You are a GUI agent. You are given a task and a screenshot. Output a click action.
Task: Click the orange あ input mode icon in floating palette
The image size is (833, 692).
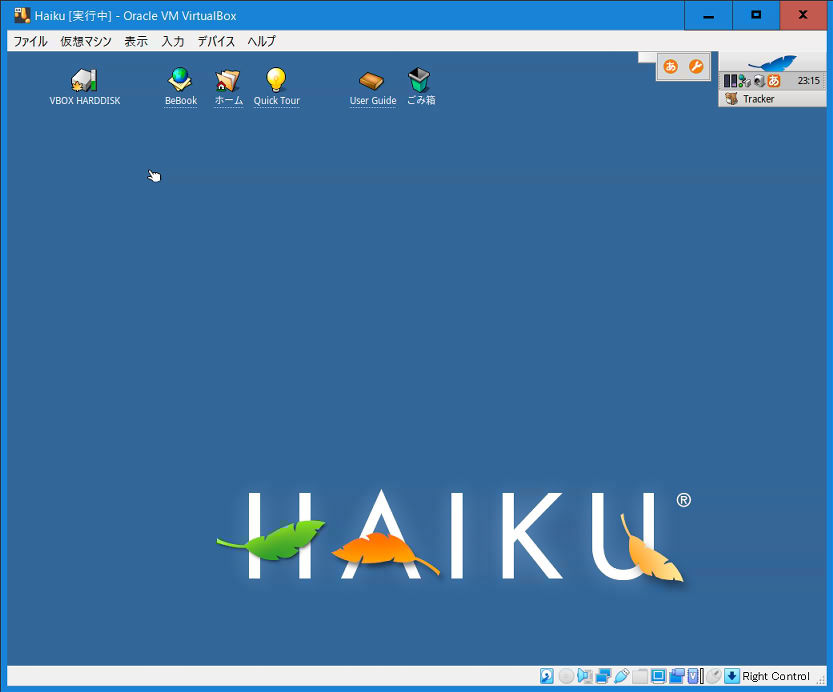[x=670, y=66]
